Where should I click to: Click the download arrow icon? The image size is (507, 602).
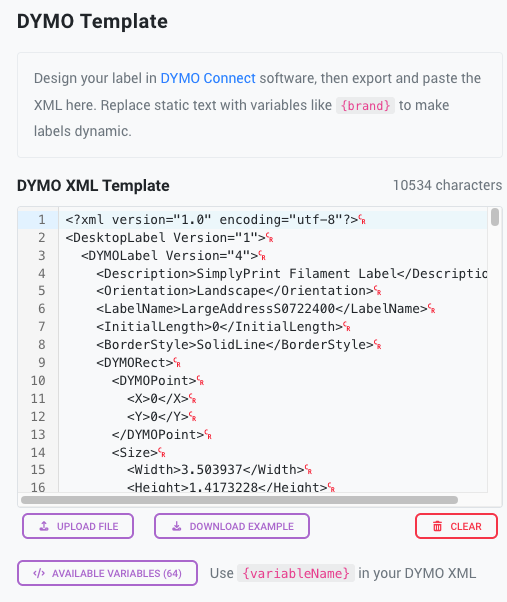(x=177, y=526)
